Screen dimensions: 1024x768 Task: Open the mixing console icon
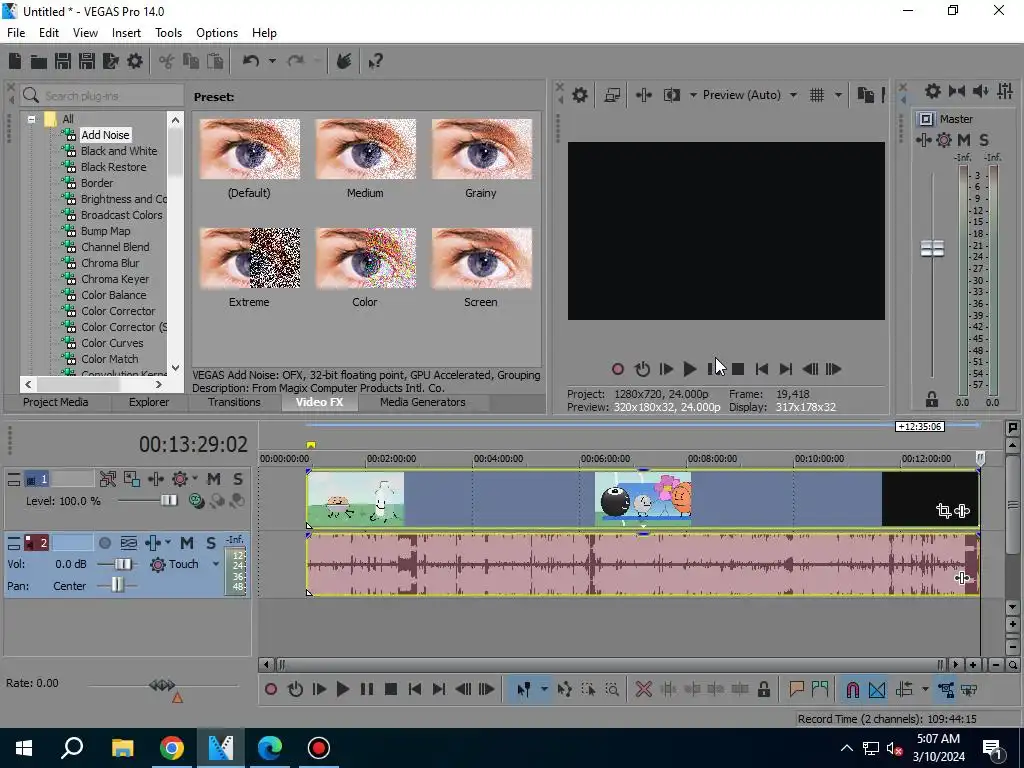click(1005, 91)
